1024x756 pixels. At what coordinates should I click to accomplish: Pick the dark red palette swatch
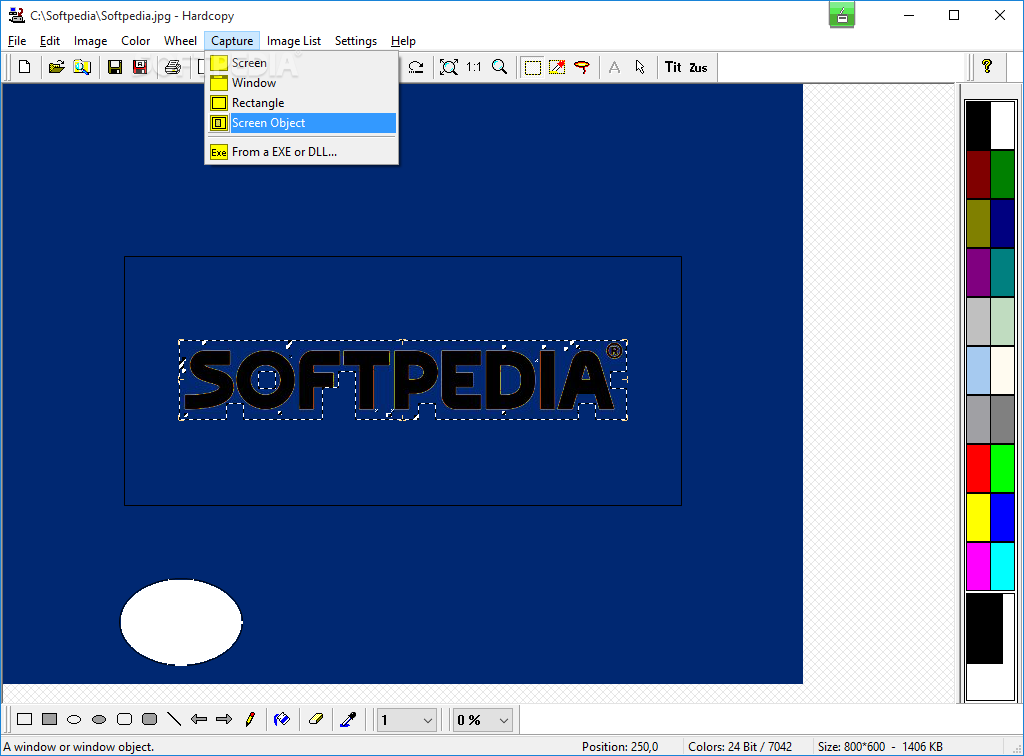point(978,175)
